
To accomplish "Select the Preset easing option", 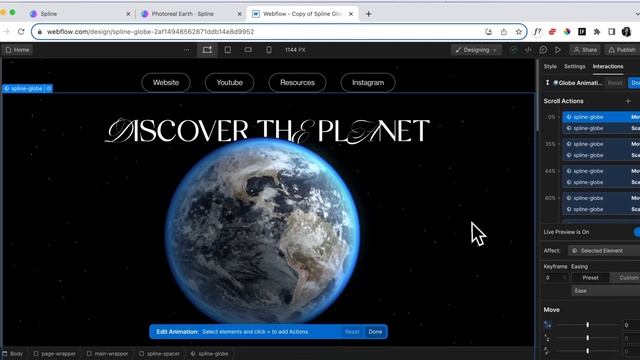I will pos(590,278).
